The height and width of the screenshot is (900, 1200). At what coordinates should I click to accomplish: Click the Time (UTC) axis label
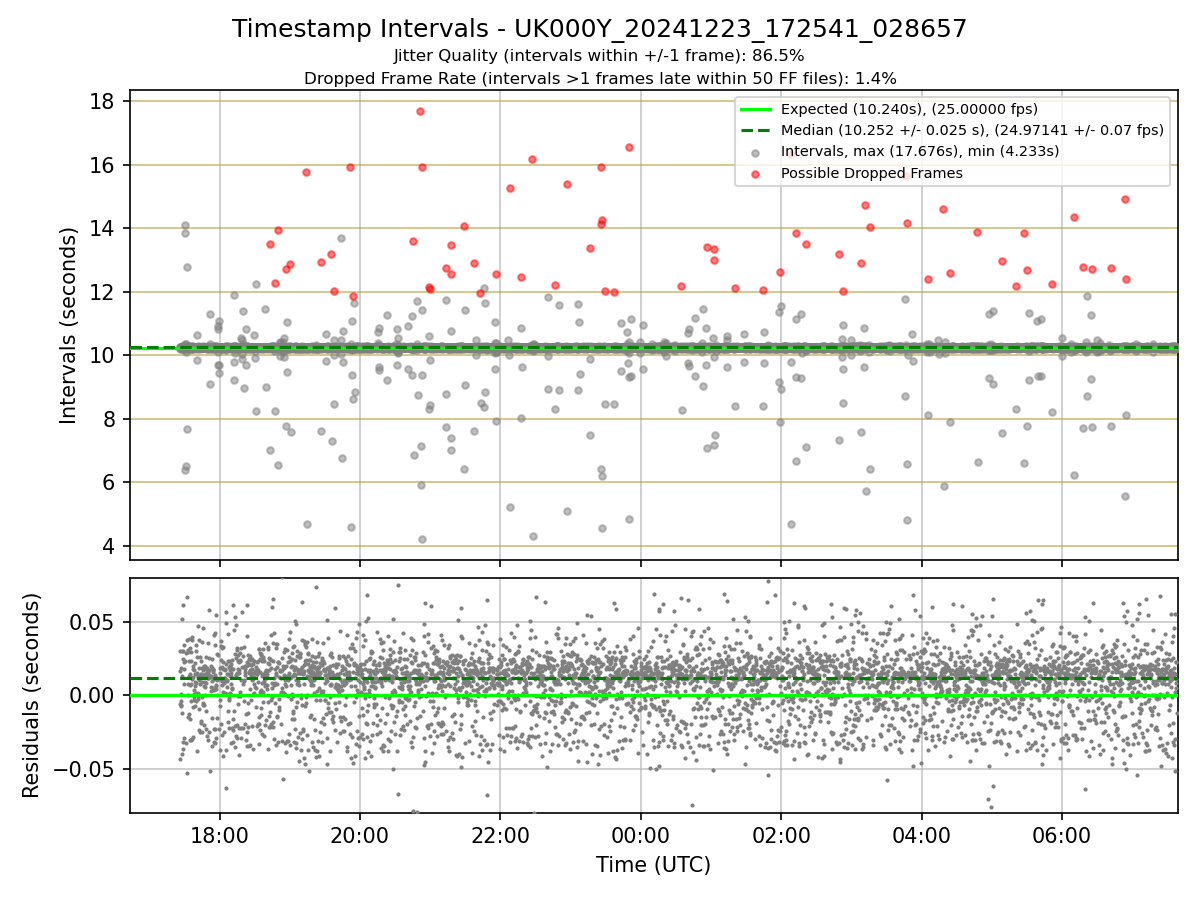coord(653,865)
